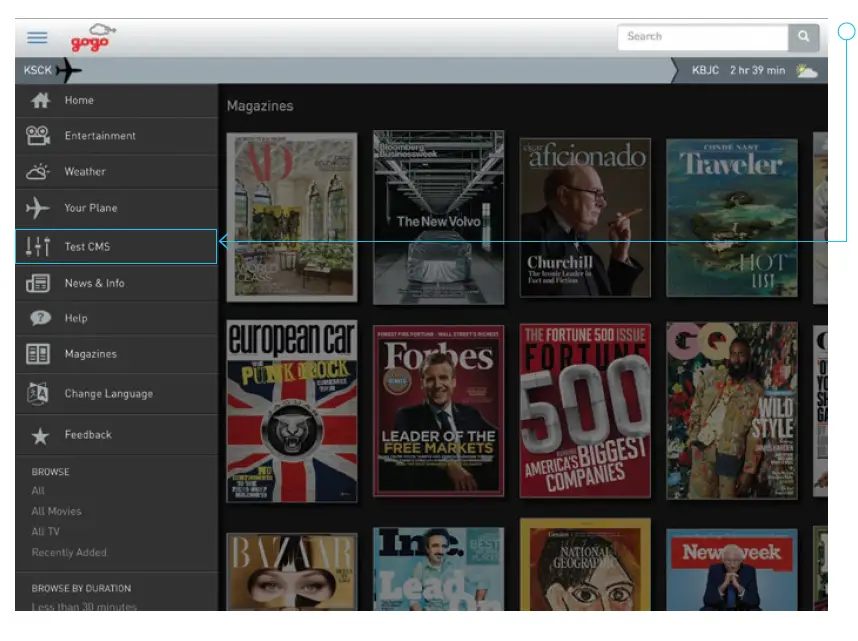
Task: Browse All TV link
Action: point(45,532)
